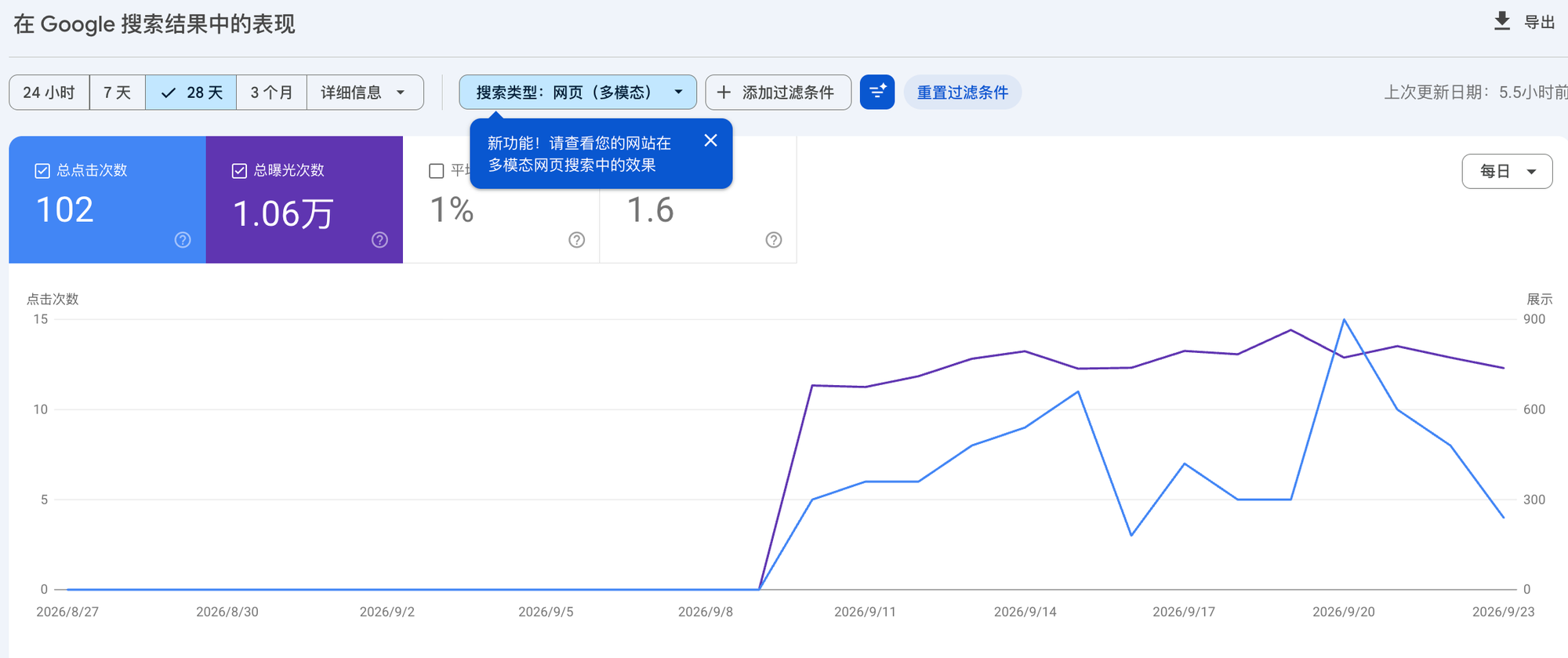Click the 展示 axis title

[x=1539, y=299]
